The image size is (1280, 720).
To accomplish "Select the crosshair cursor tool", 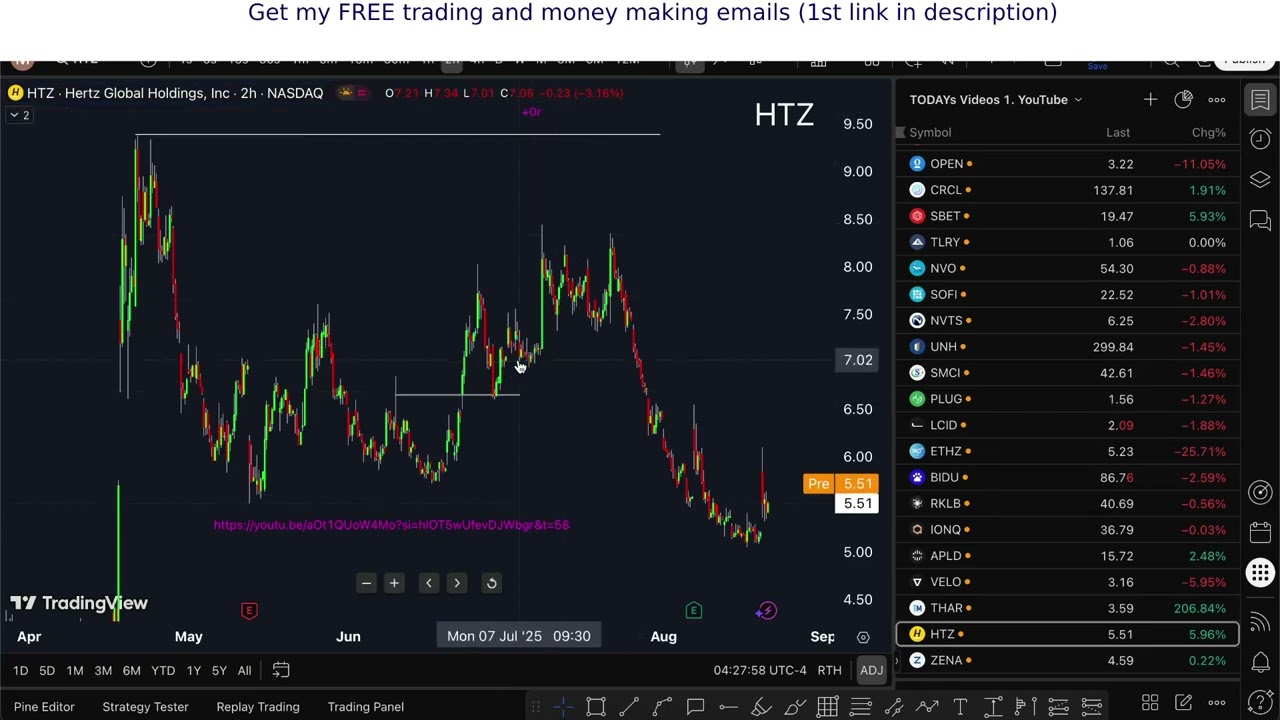I will coord(563,707).
